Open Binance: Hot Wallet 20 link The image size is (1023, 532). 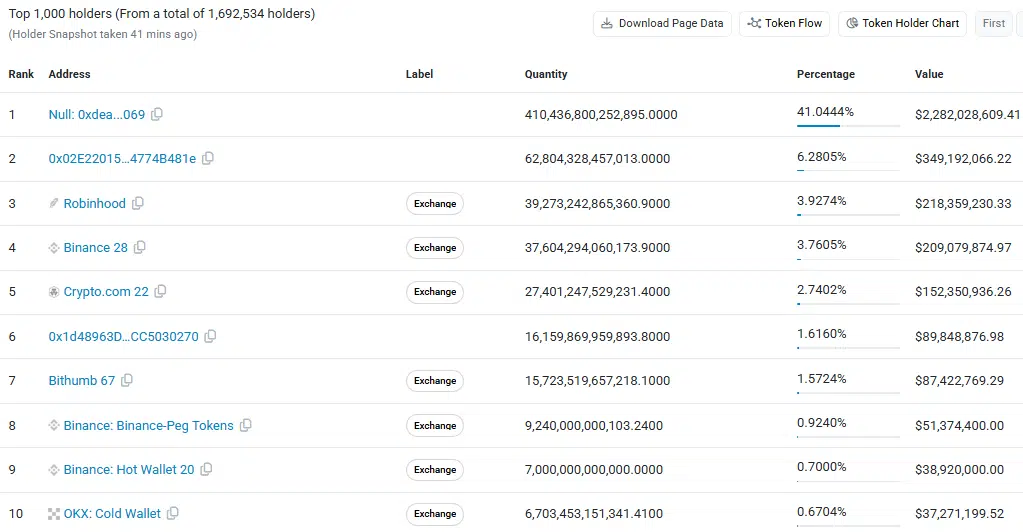point(129,470)
